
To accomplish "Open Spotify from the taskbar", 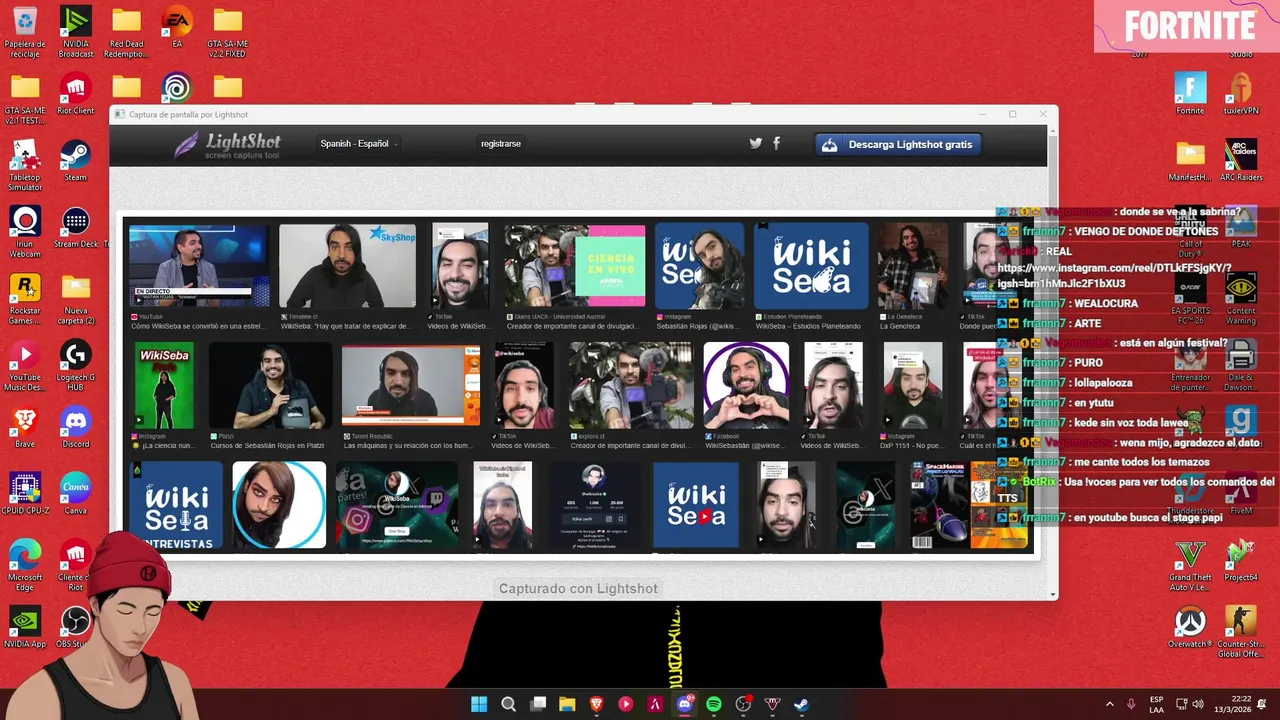I will click(714, 704).
